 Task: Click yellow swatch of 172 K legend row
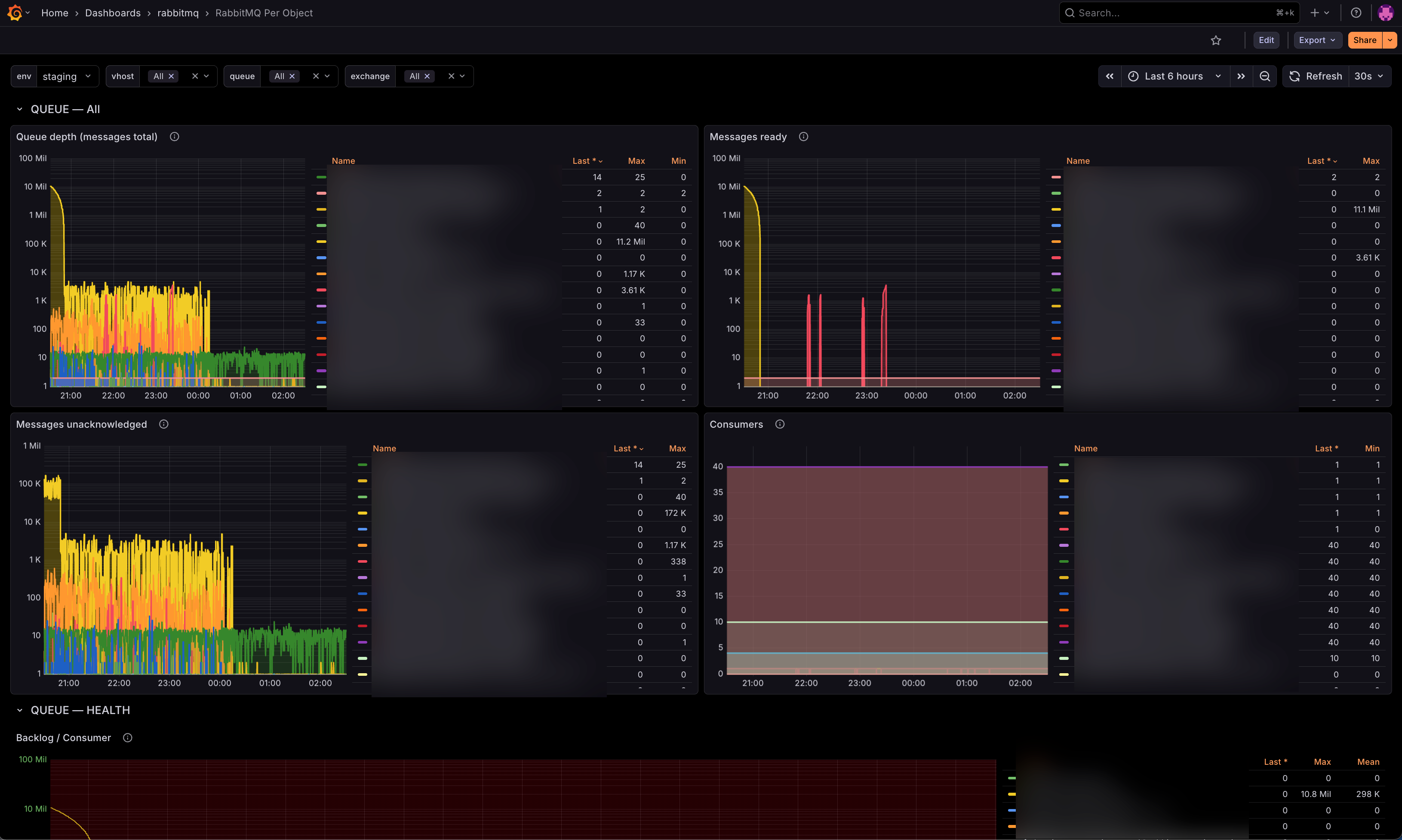tap(363, 513)
